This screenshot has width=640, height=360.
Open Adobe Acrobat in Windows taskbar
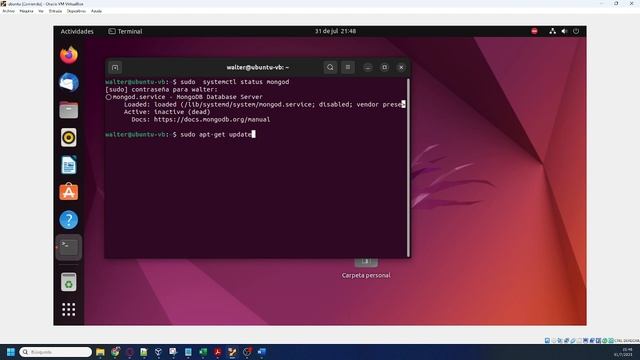[218, 352]
